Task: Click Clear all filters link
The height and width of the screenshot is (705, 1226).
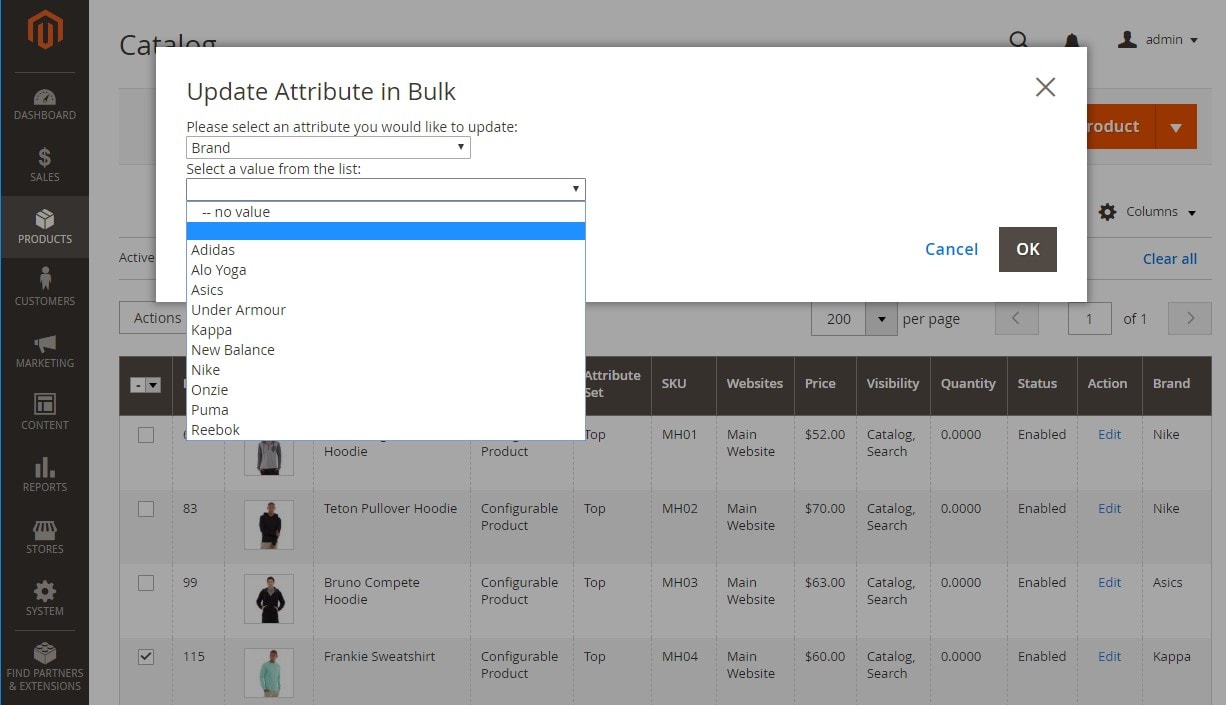Action: 1170,259
